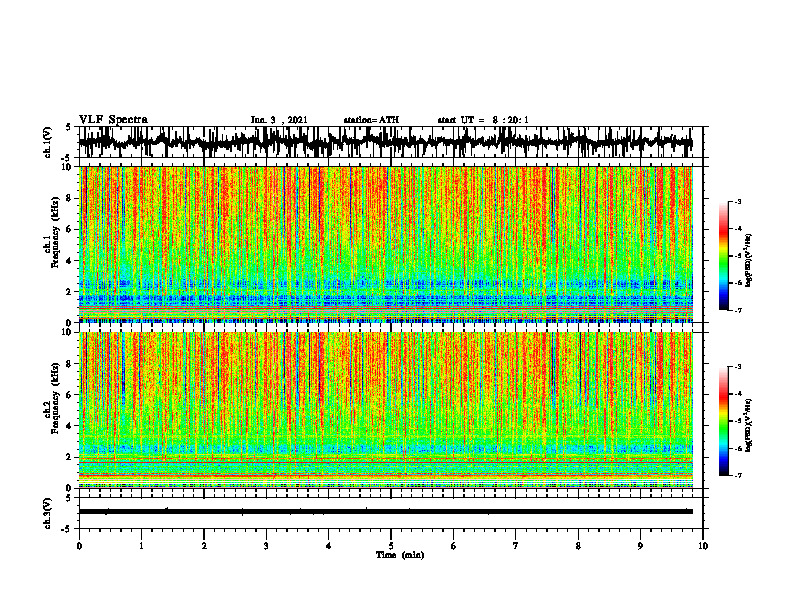Click time axis tick label 2
Viewport: 792px width, 612px height.
[x=204, y=546]
